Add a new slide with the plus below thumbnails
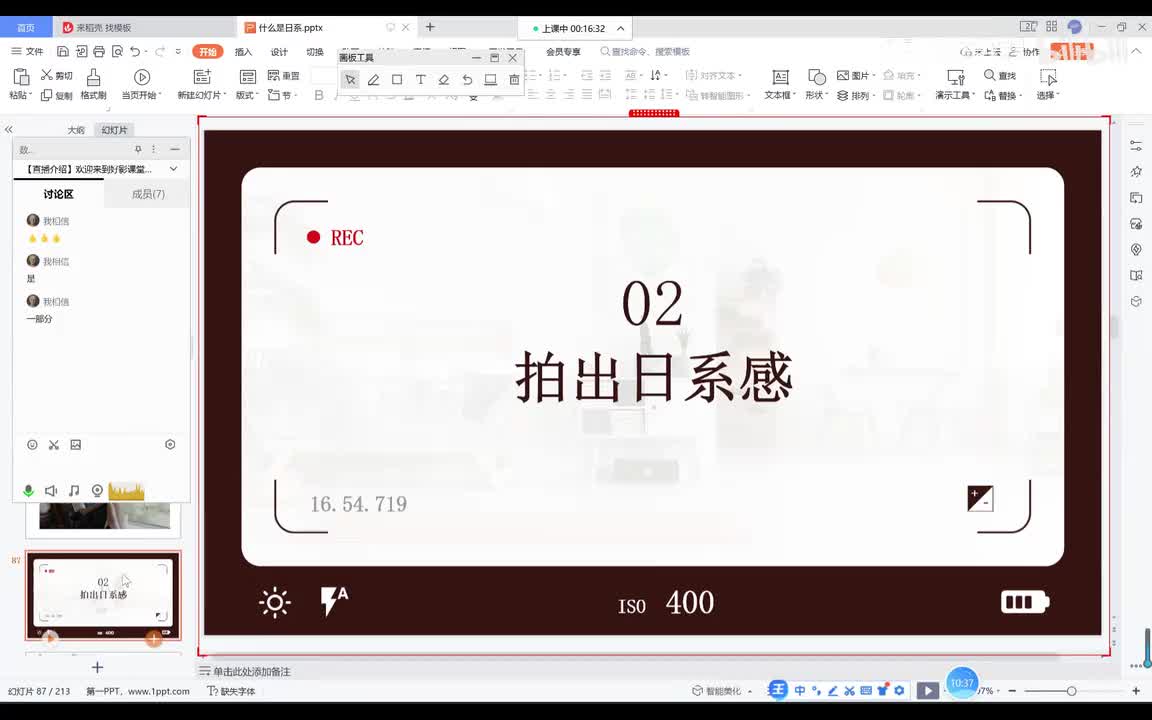1152x720 pixels. point(97,667)
